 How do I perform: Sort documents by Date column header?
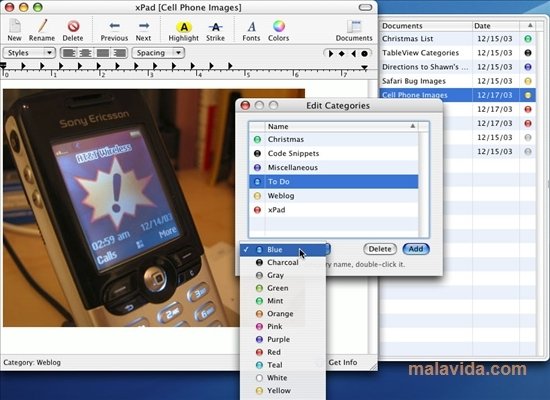click(496, 26)
